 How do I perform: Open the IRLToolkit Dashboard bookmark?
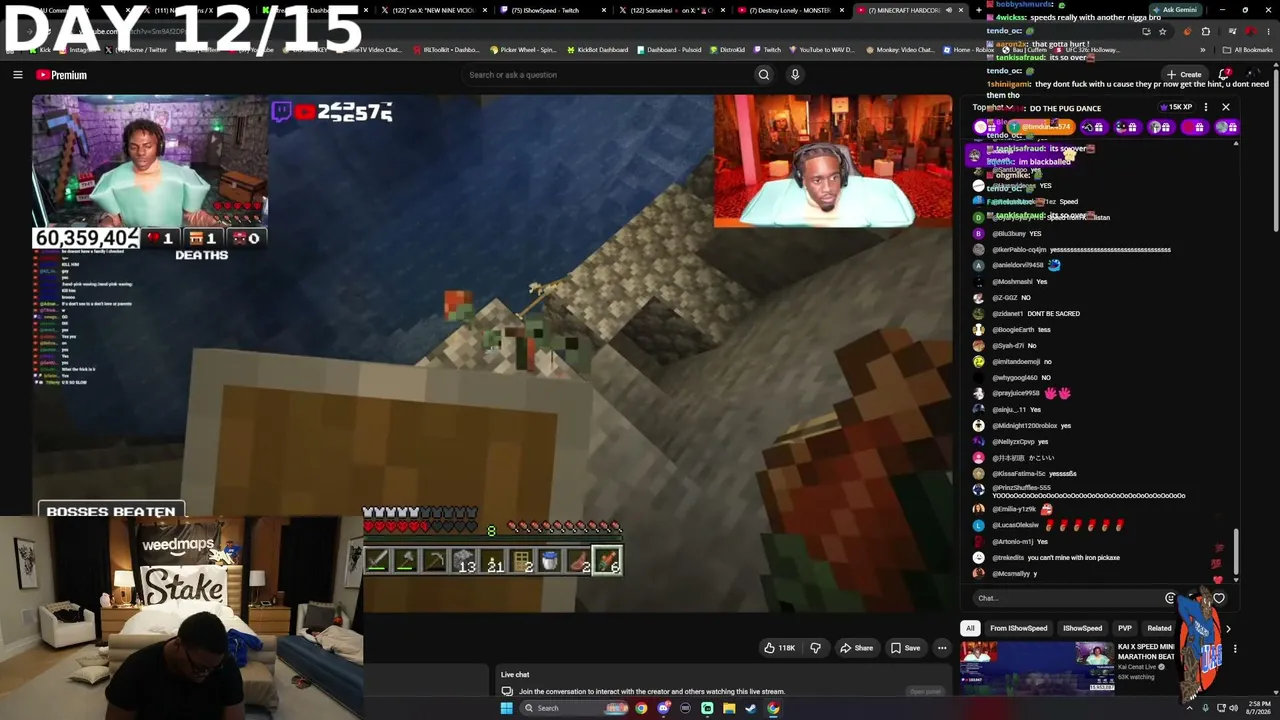445,50
